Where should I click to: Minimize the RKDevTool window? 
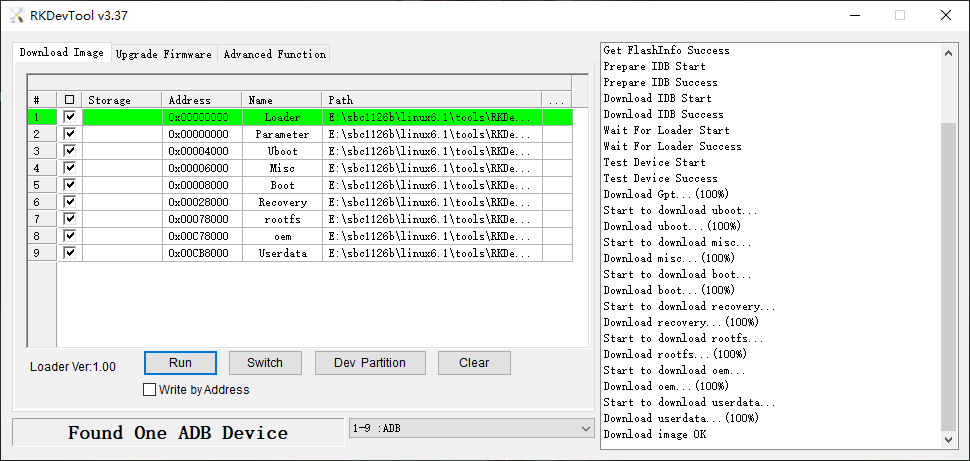854,15
